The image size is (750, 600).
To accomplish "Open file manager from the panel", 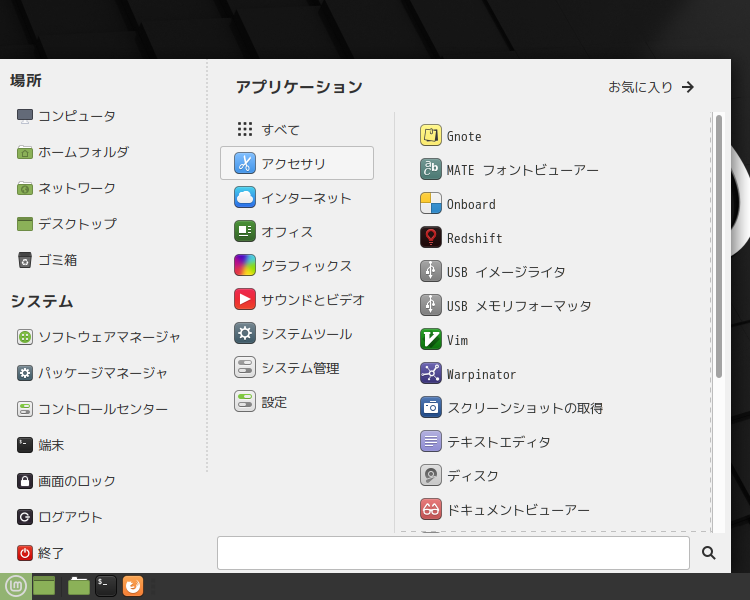I will 78,586.
